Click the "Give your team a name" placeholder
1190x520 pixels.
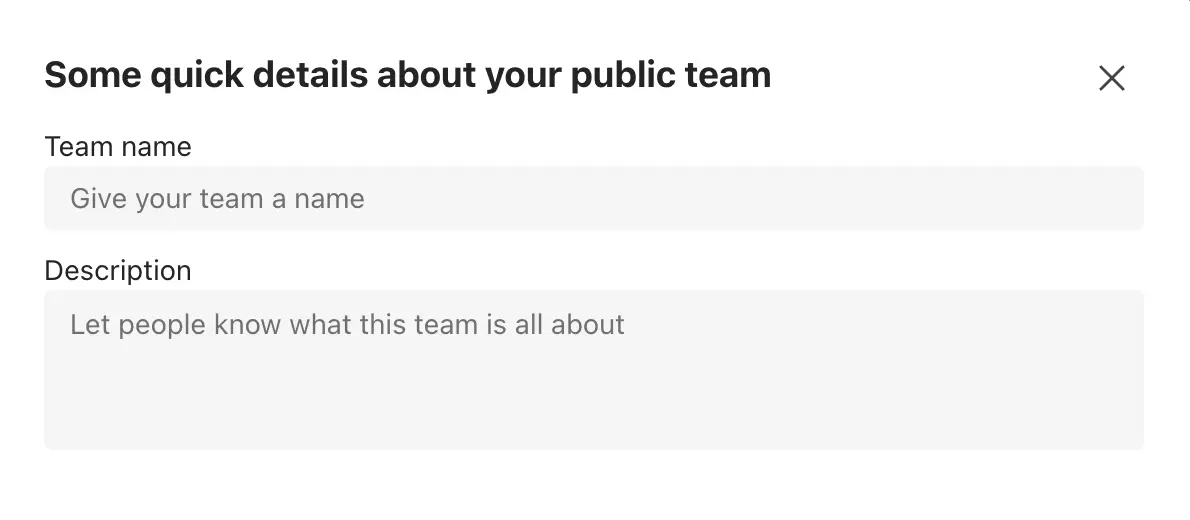pyautogui.click(x=217, y=199)
